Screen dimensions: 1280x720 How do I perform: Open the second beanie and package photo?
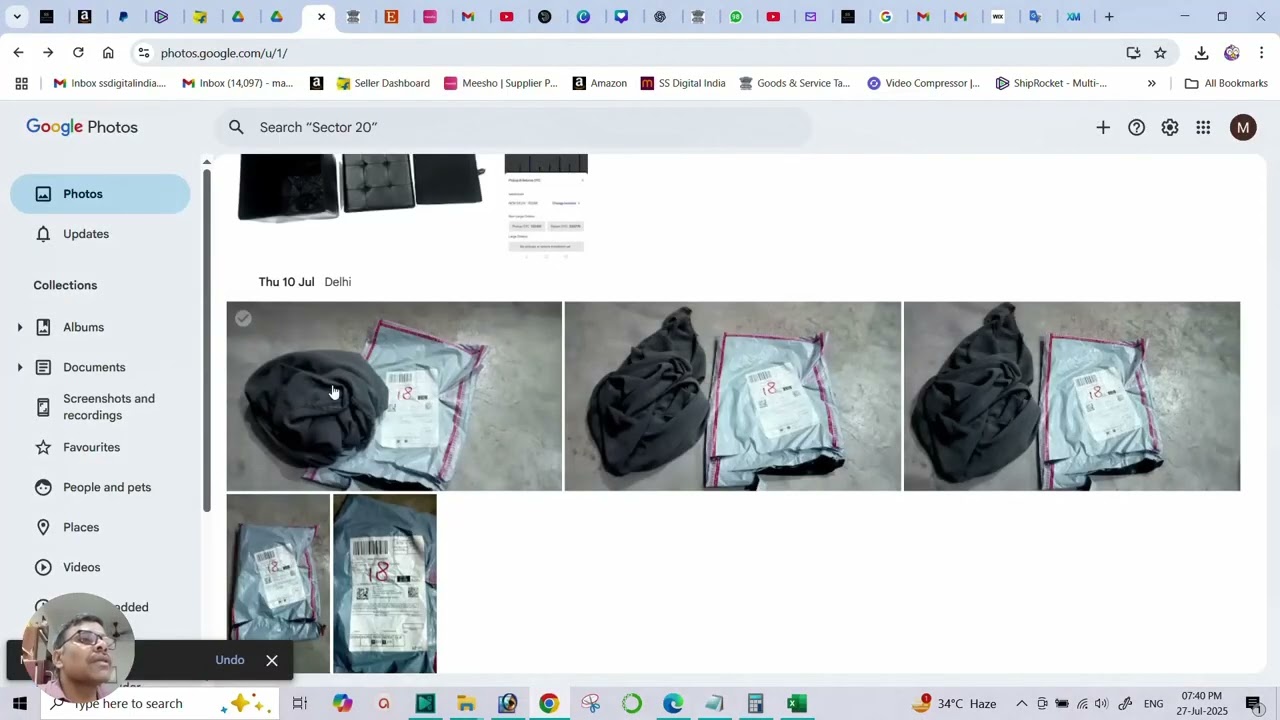click(x=732, y=396)
